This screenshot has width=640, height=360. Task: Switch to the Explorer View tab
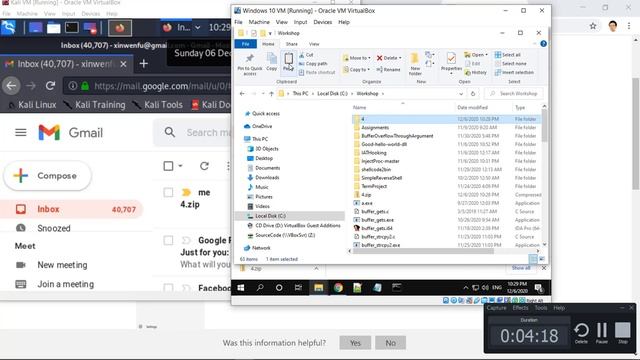pos(314,44)
